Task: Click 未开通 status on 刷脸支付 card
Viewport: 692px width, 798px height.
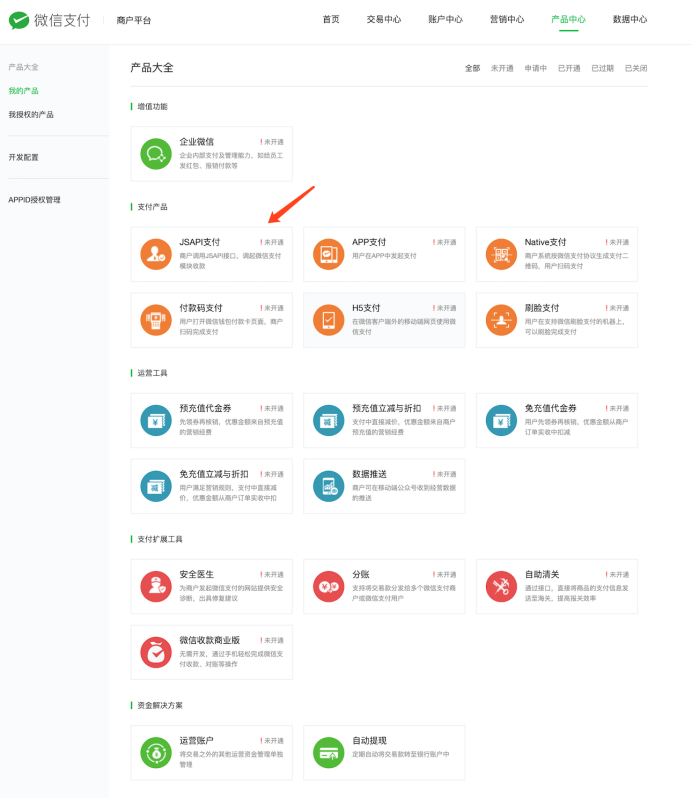Action: pyautogui.click(x=617, y=308)
